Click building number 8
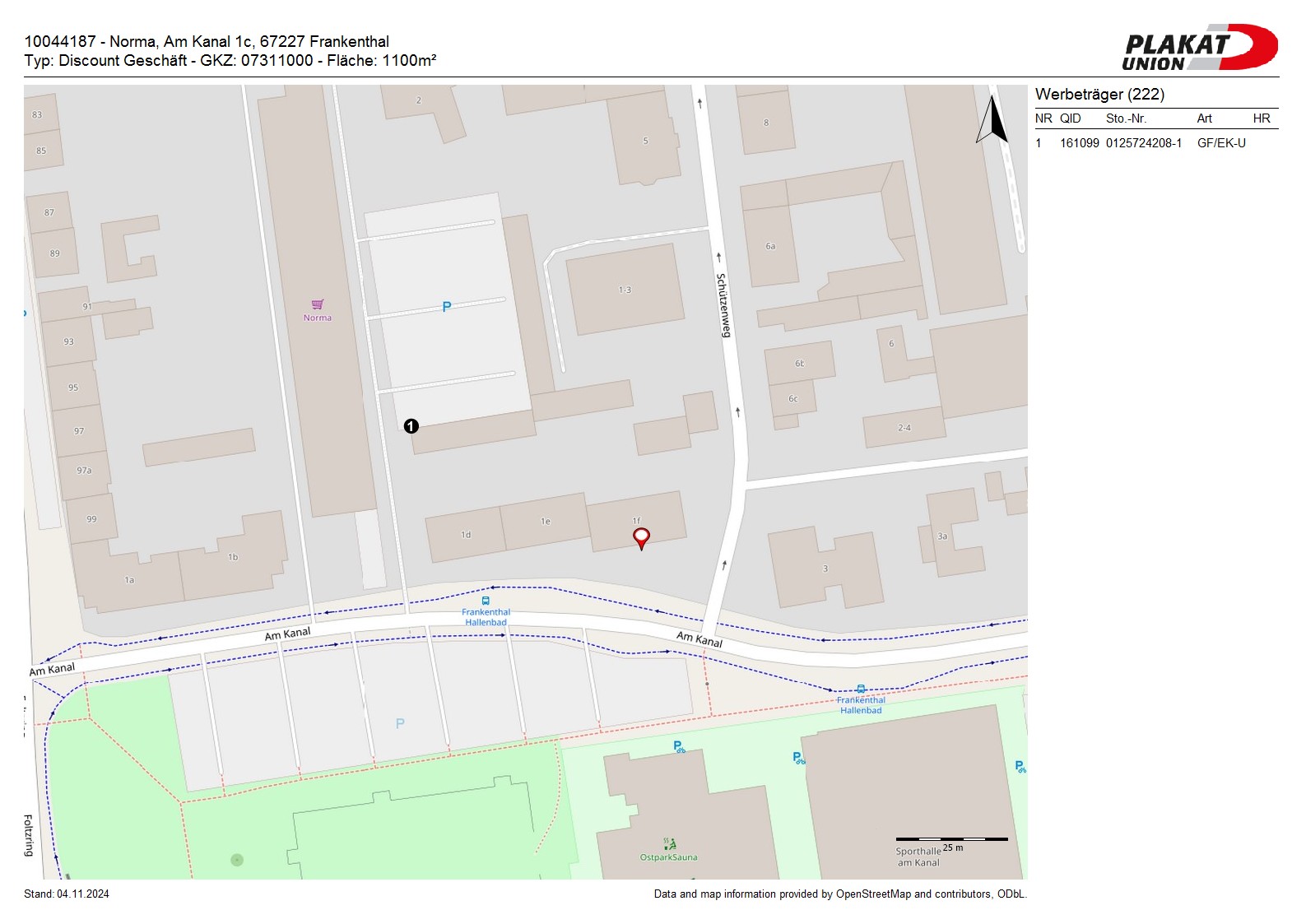The height and width of the screenshot is (924, 1306). [766, 123]
